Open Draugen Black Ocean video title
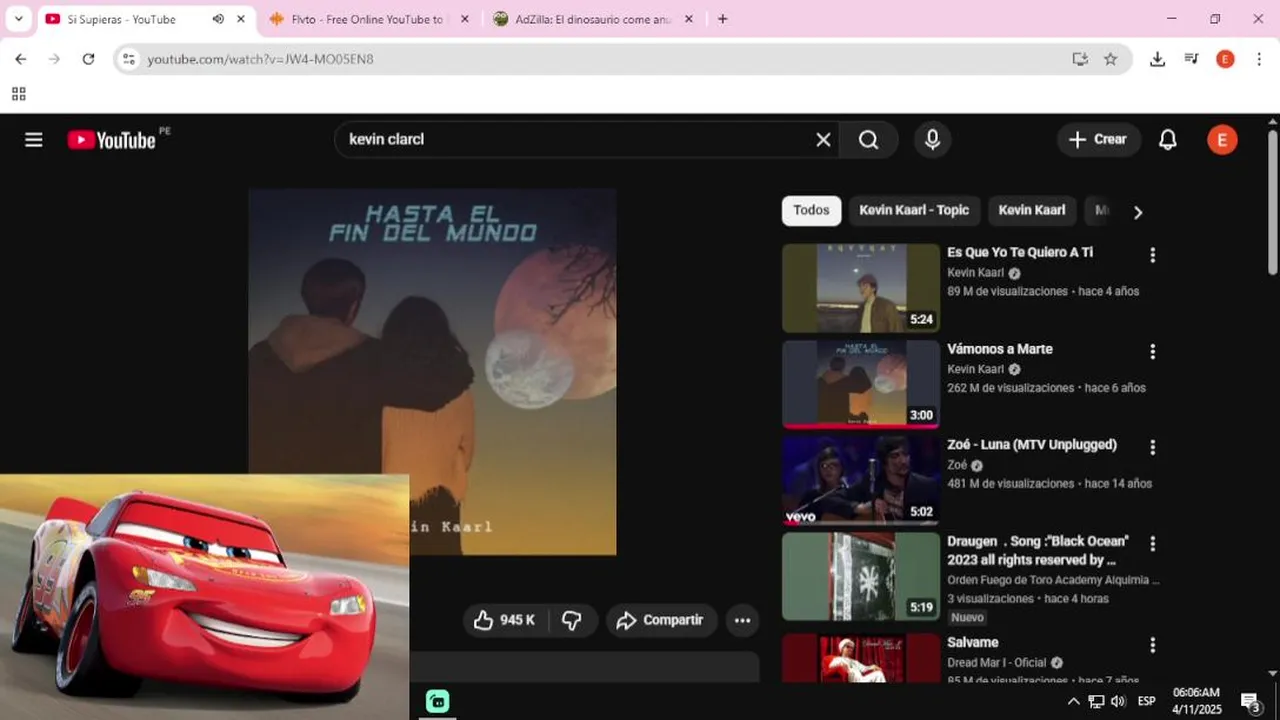Screen dimensions: 1280x720 pos(1037,550)
